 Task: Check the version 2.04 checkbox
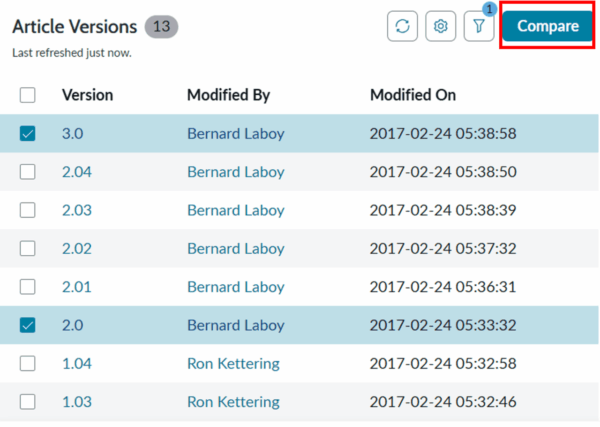tap(28, 172)
